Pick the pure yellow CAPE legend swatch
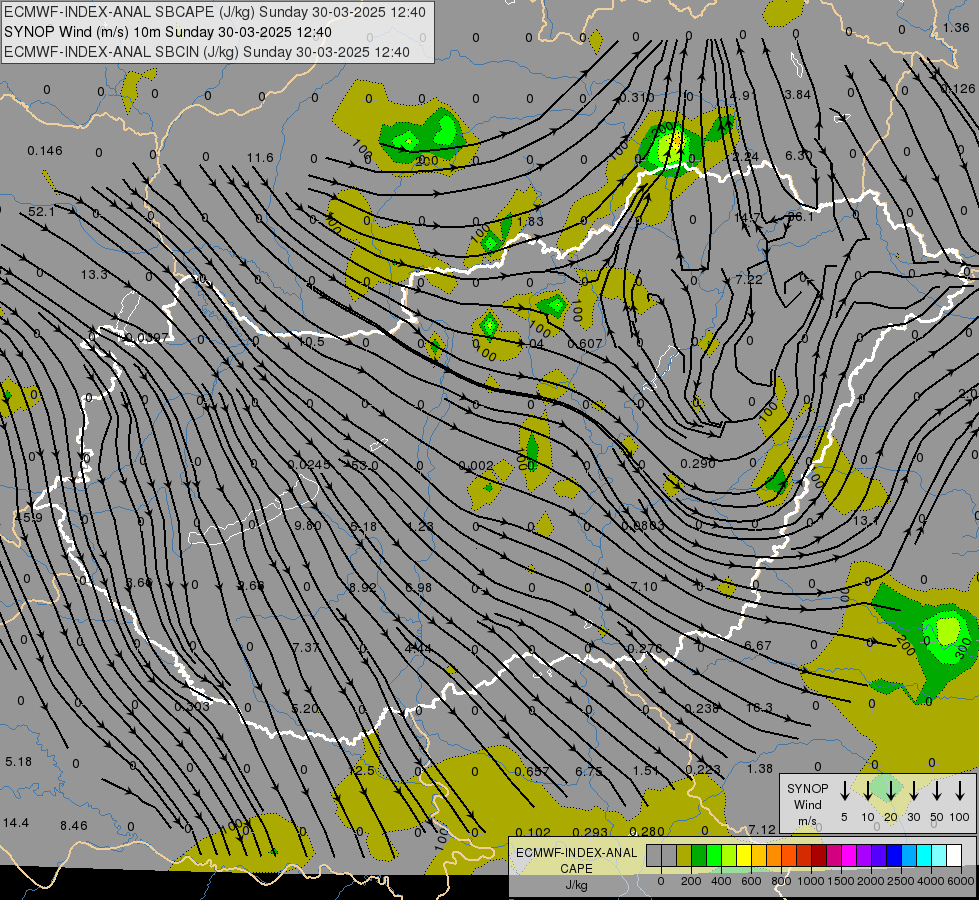Image resolution: width=979 pixels, height=900 pixels. (x=744, y=856)
